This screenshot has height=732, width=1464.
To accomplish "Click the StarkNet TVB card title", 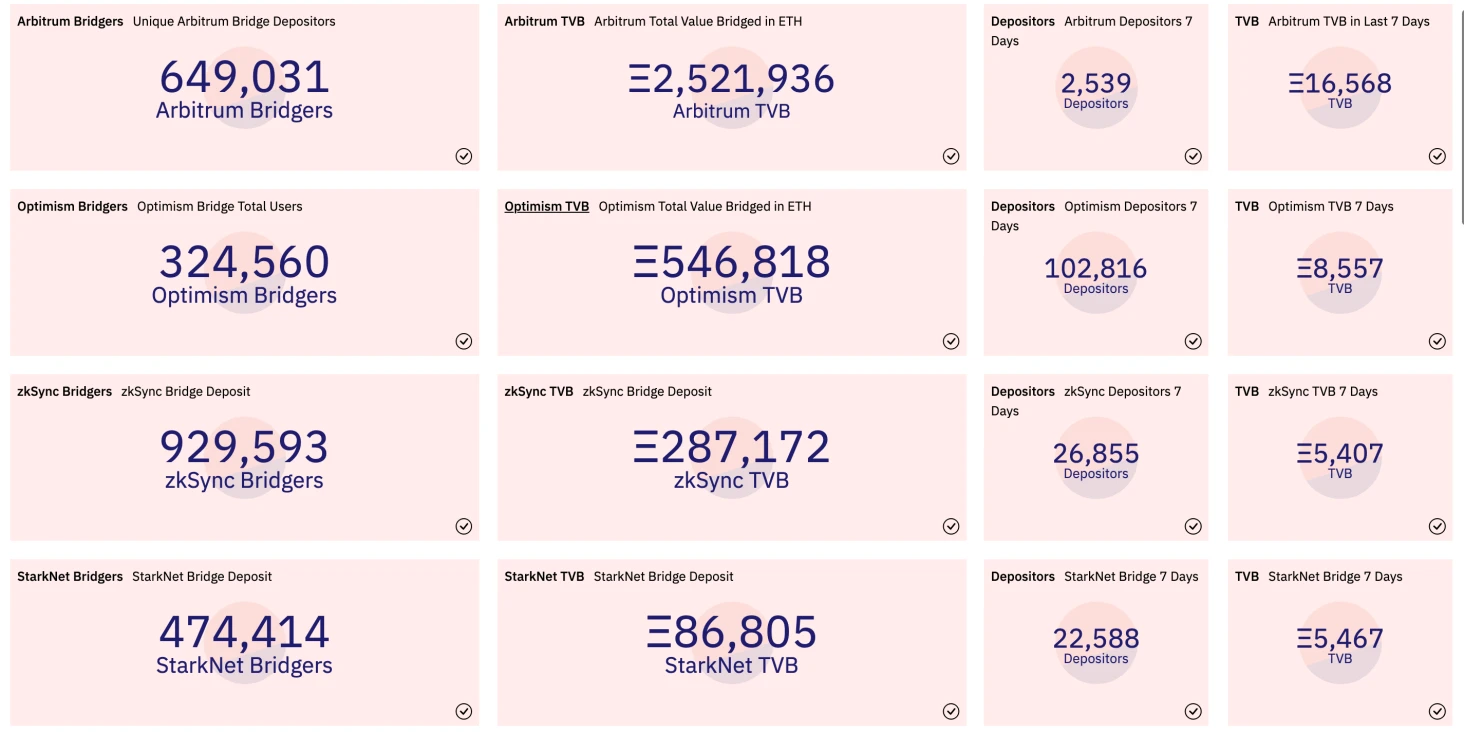I will click(x=544, y=577).
